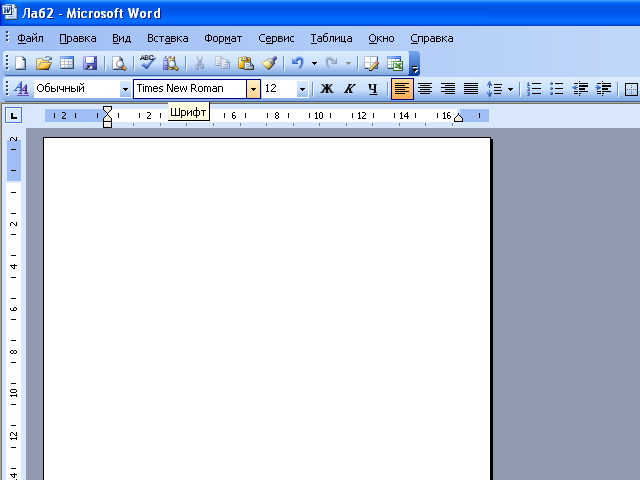The image size is (640, 480).
Task: Insert an Excel worksheet icon
Action: [395, 63]
